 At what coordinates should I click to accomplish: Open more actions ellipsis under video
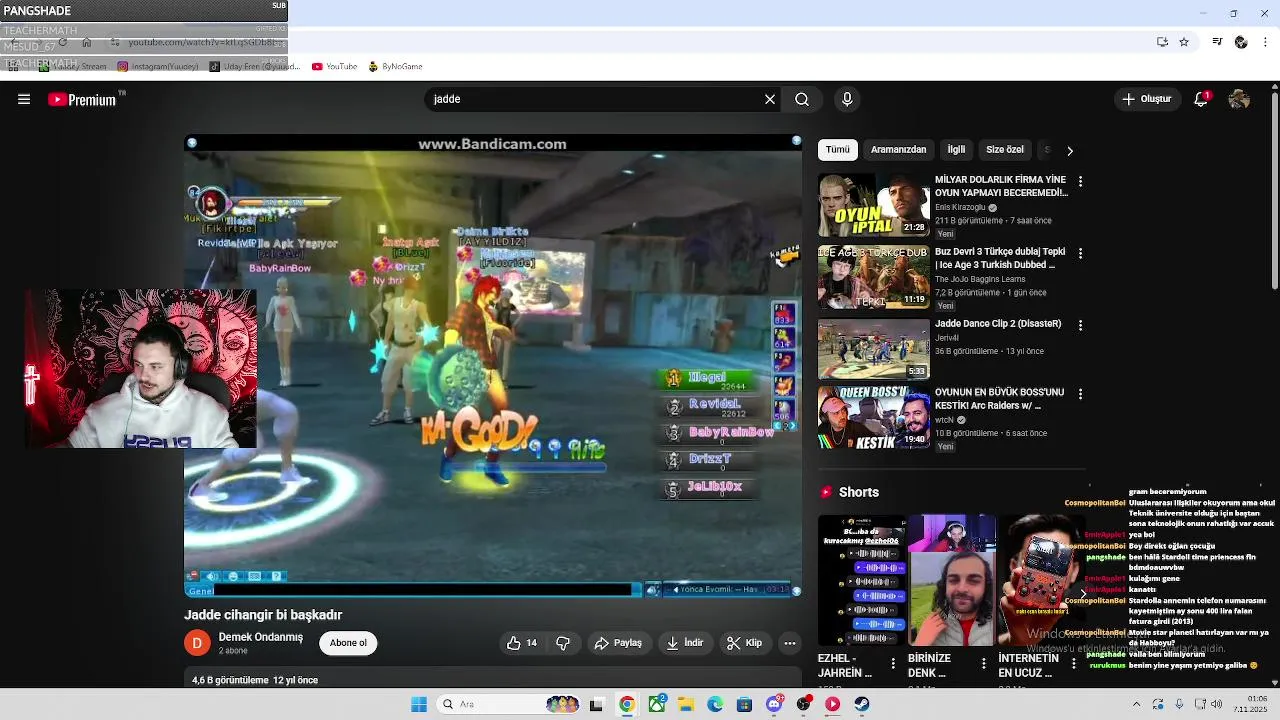790,643
